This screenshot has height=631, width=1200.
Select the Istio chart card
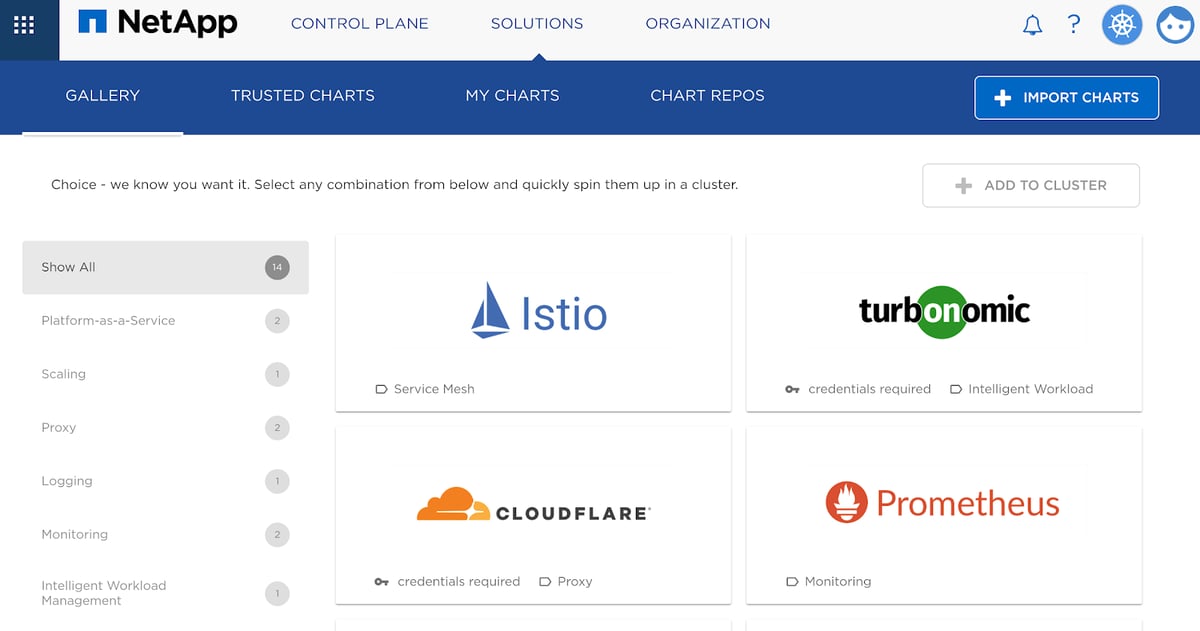(533, 322)
